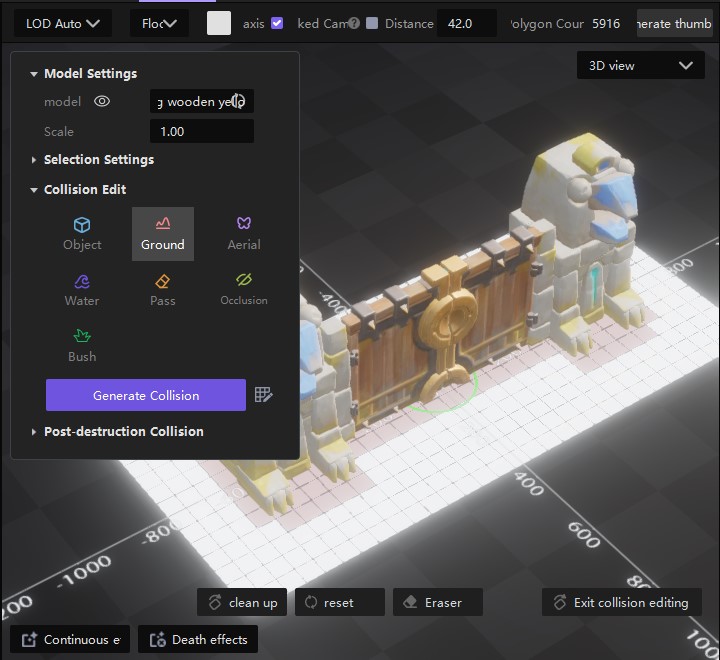
Task: Select the Pass collision type
Action: click(163, 290)
